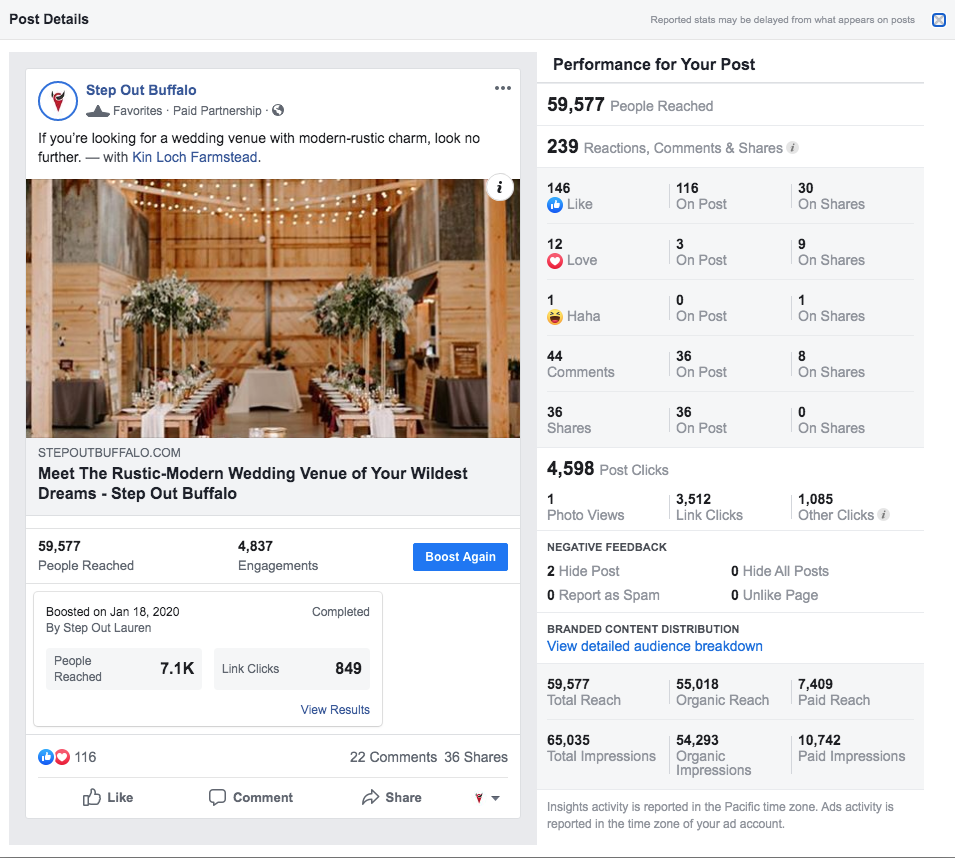This screenshot has width=955, height=858.
Task: Click the Like reaction bubble beside 116
Action: point(46,757)
